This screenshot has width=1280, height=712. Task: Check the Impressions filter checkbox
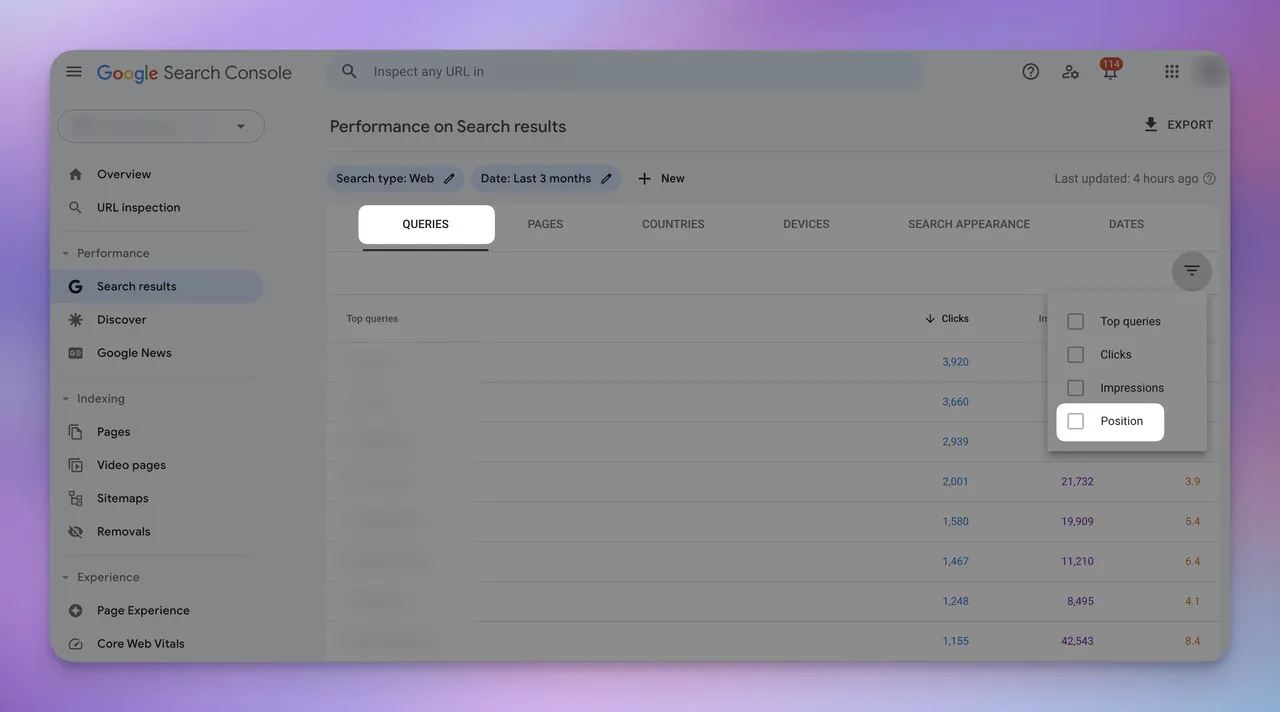(x=1076, y=388)
